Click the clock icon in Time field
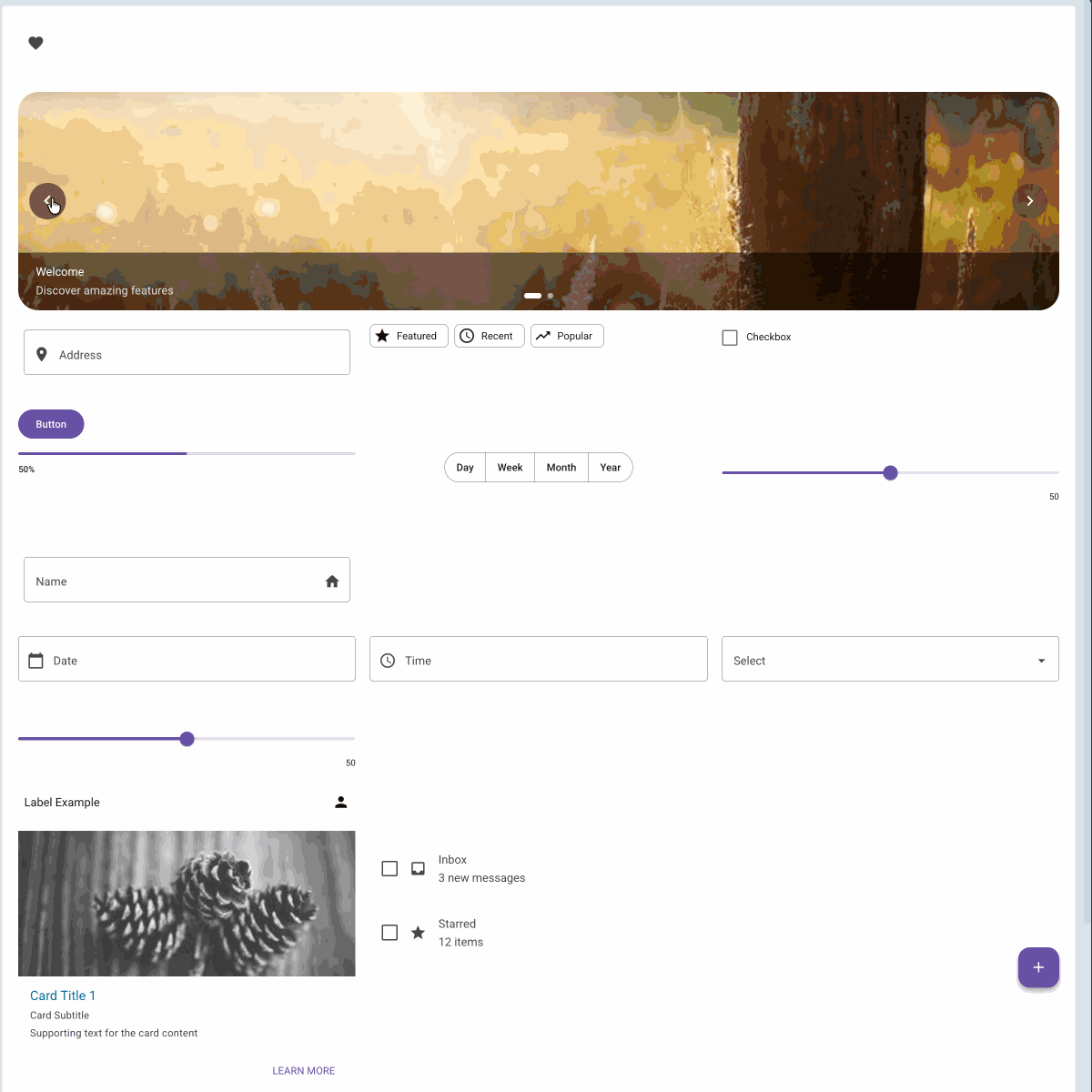 click(388, 661)
